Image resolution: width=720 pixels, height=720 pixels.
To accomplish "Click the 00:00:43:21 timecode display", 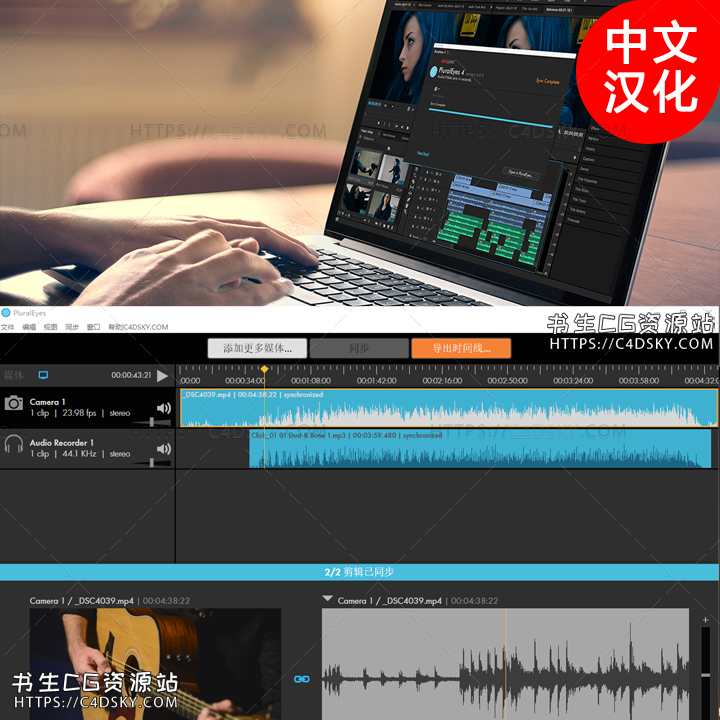I will pyautogui.click(x=131, y=375).
